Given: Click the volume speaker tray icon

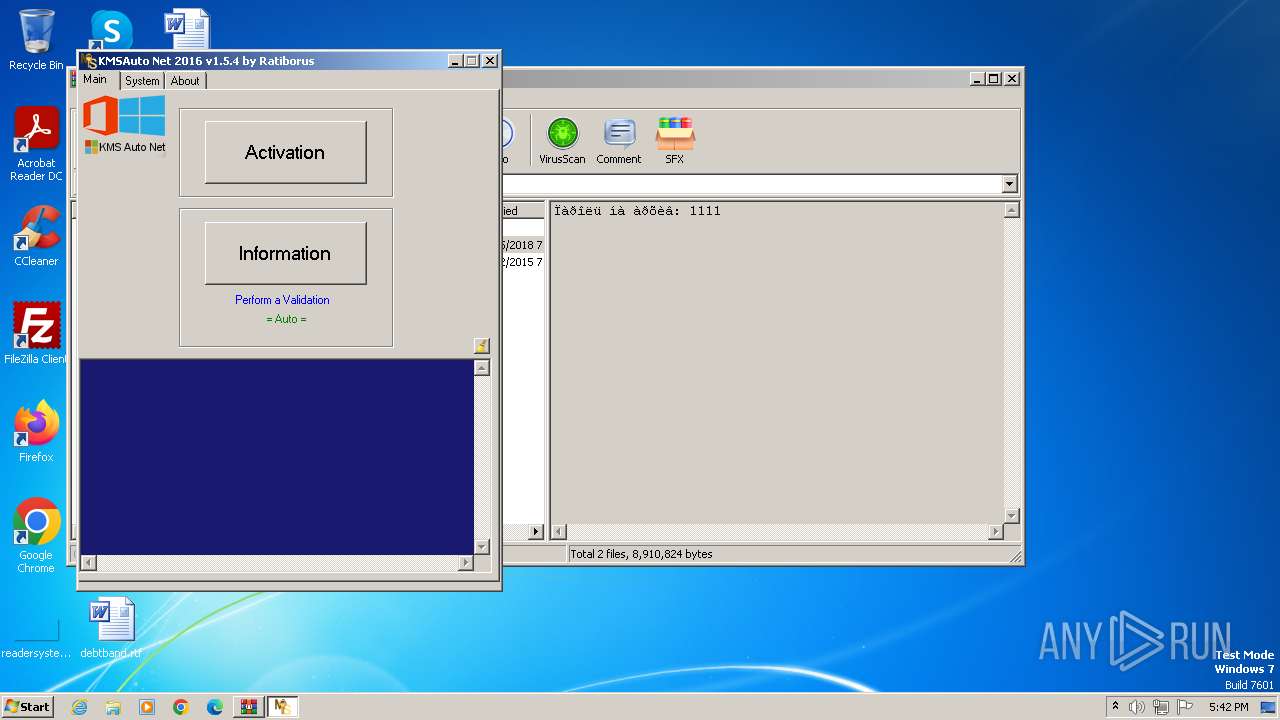Looking at the screenshot, I should 1137,707.
